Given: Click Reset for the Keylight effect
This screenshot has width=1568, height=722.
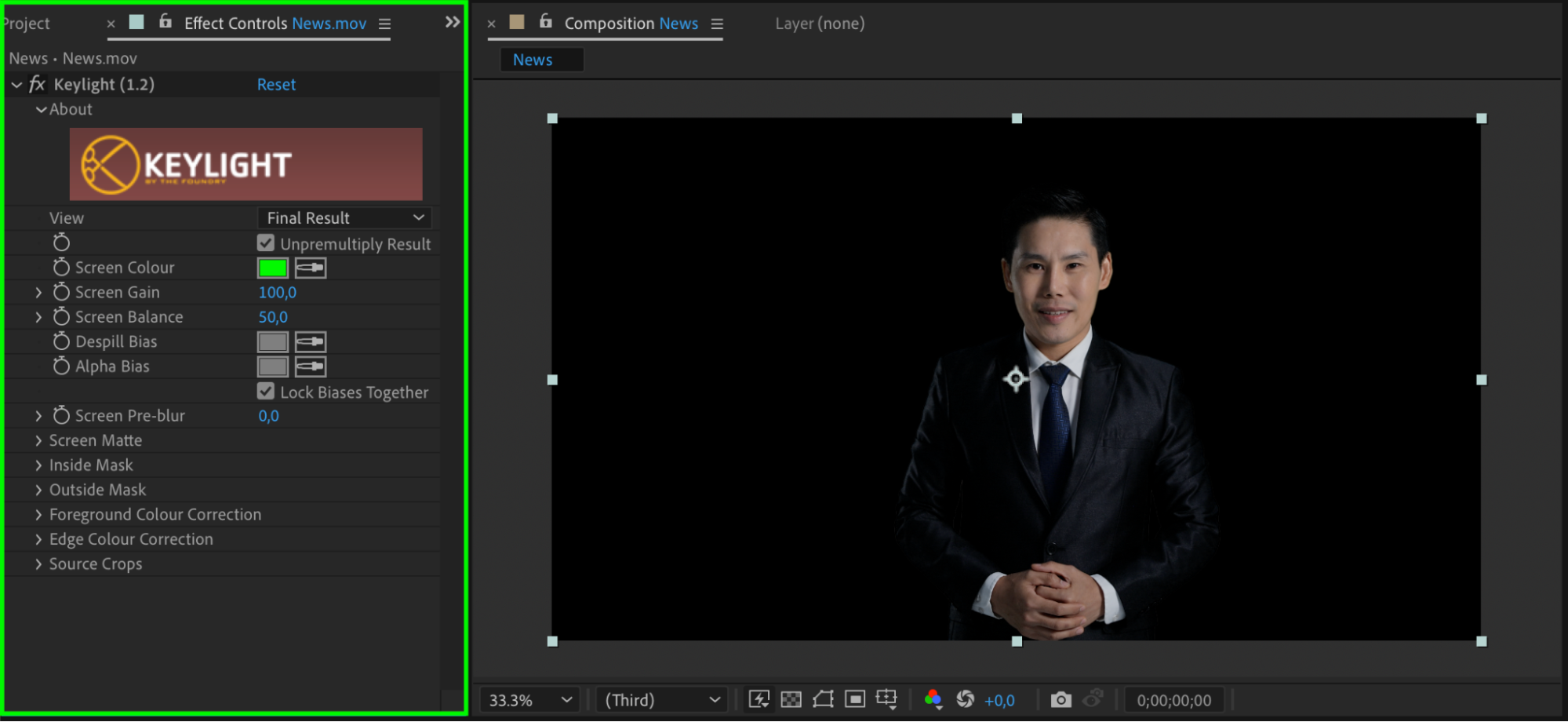Looking at the screenshot, I should click(276, 84).
